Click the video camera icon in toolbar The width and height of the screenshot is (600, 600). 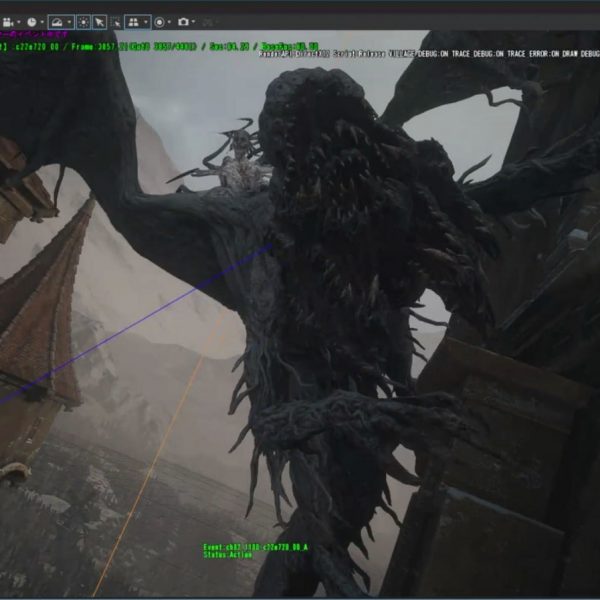click(8, 22)
